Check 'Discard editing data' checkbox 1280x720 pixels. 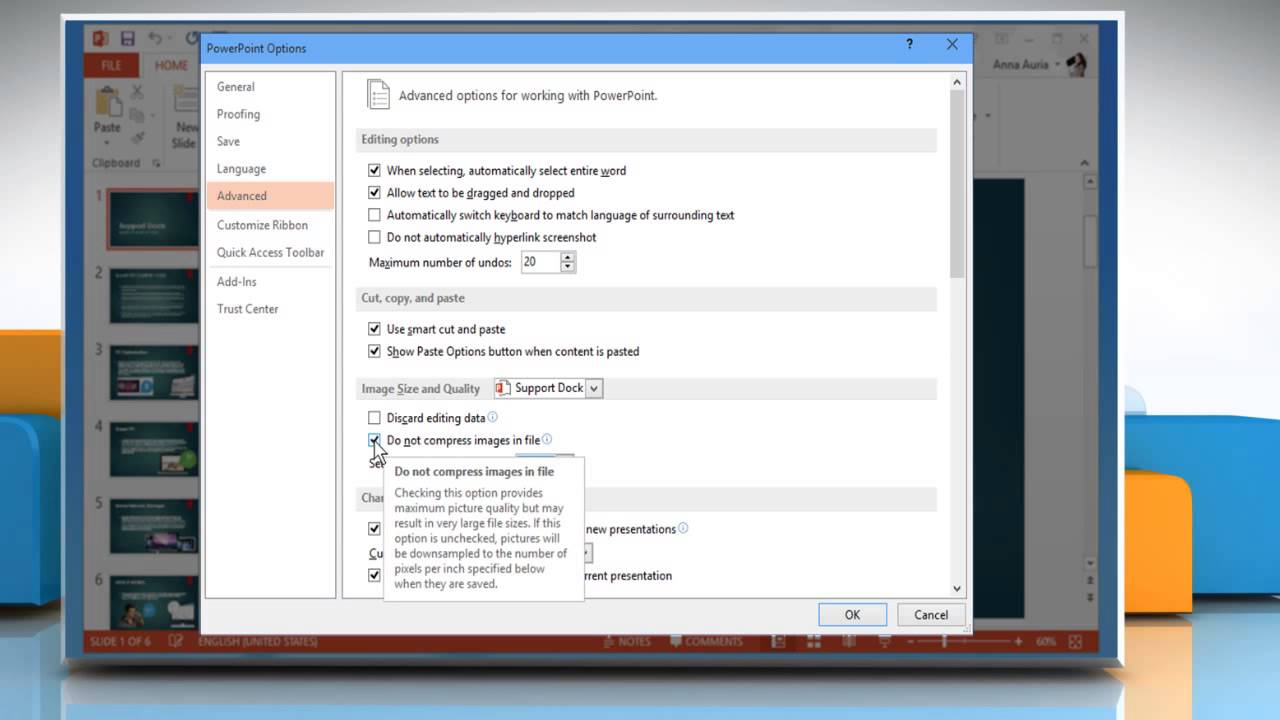click(x=374, y=418)
